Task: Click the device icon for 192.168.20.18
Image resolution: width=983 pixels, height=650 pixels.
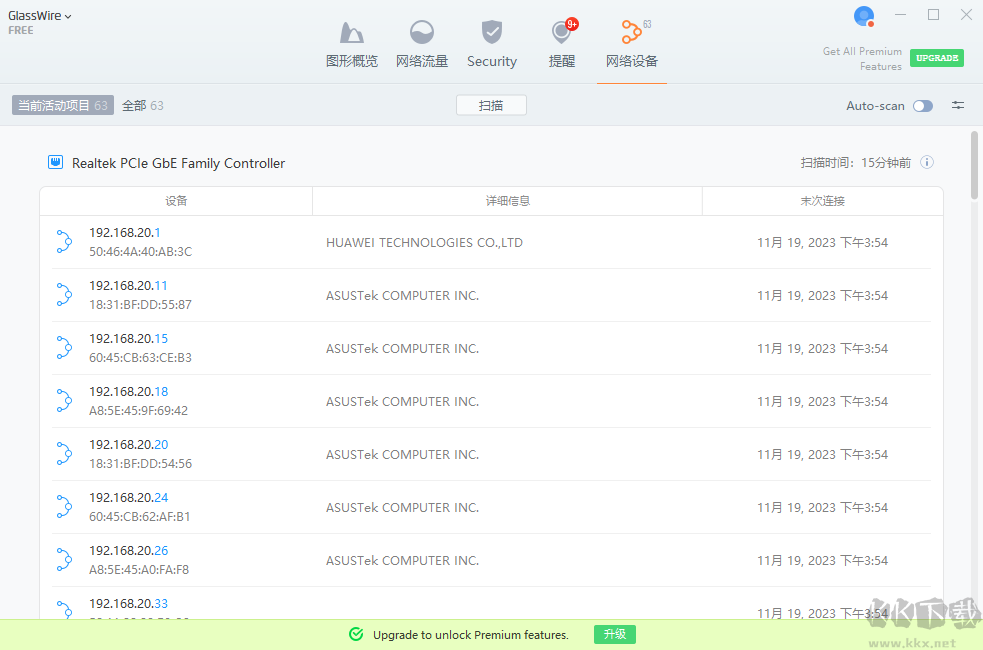Action: (64, 401)
